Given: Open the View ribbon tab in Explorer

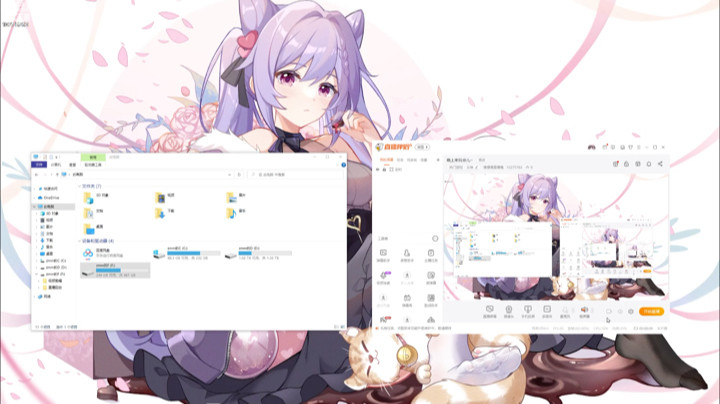Looking at the screenshot, I should [73, 164].
